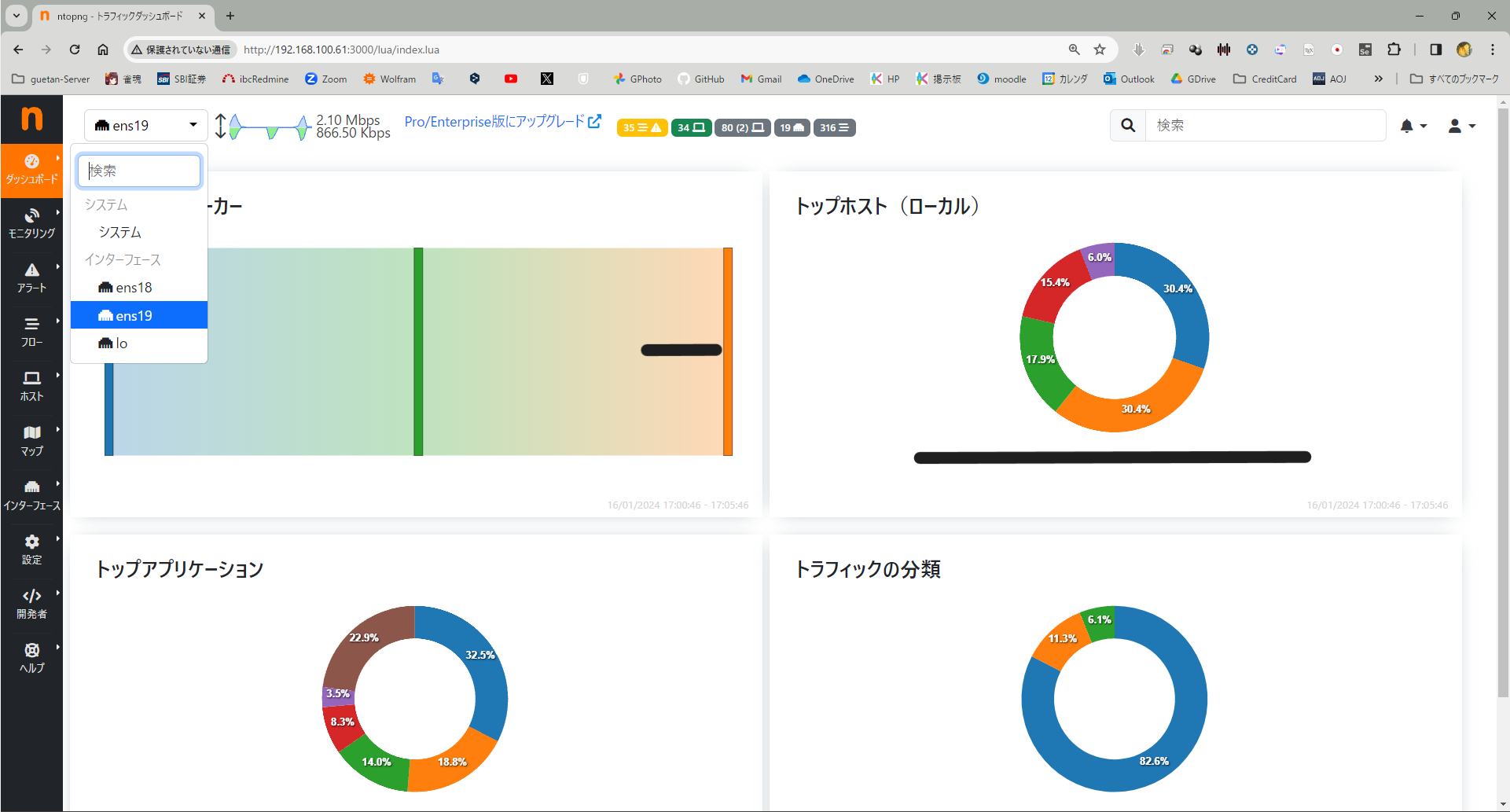Expand the user account dropdown
This screenshot has height=812, width=1510.
(1461, 126)
